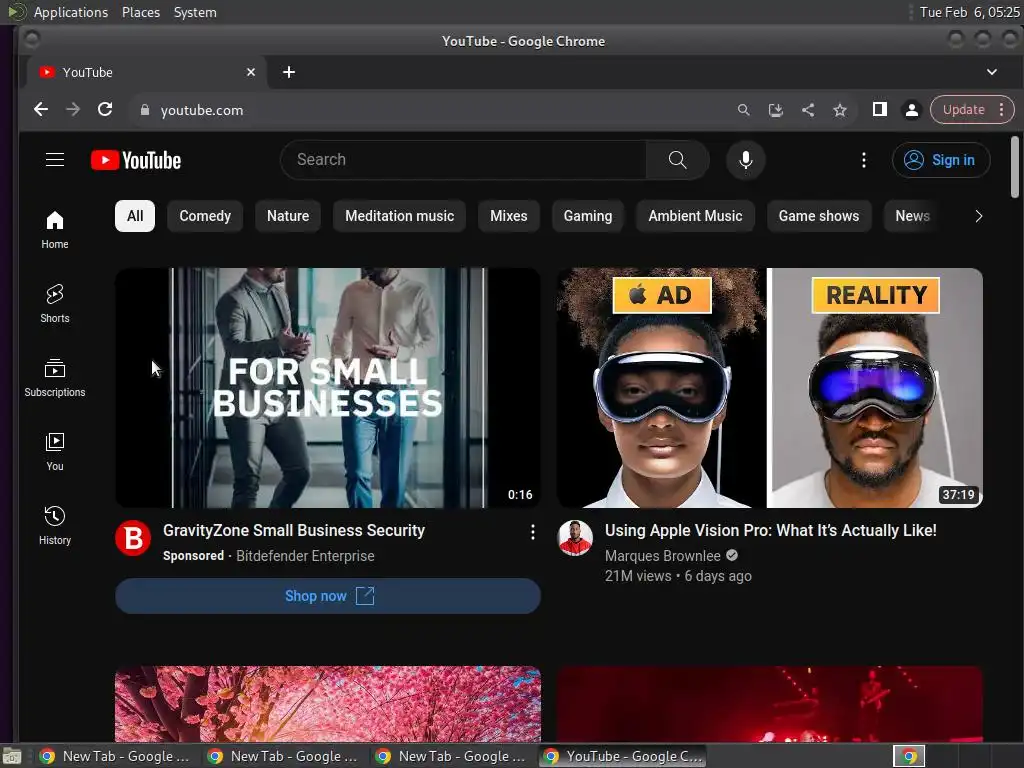Click the install app icon in address bar

[776, 110]
